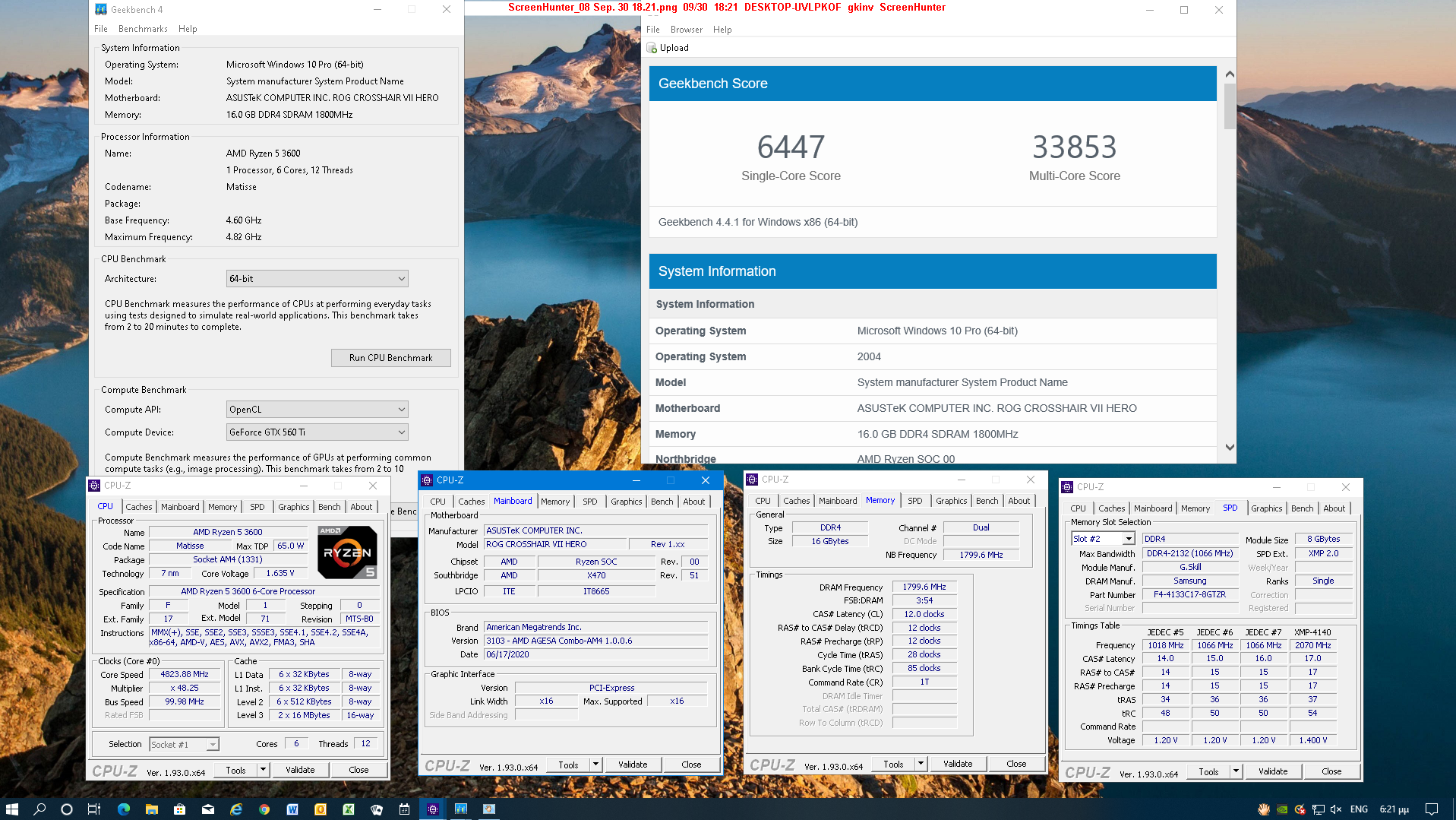1456x820 pixels.
Task: Expand Tools arrow in CPU-Z Memory window
Action: point(921,764)
